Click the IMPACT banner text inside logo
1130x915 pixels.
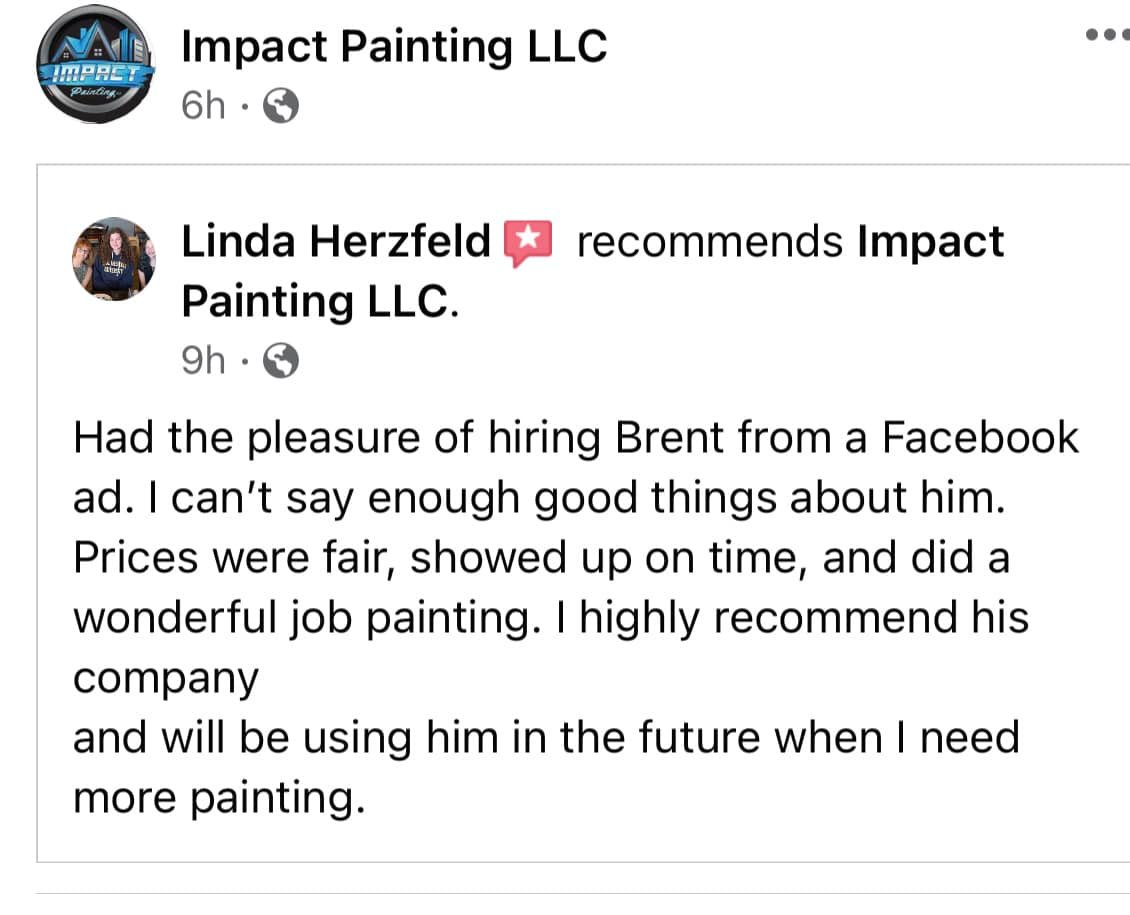coord(95,73)
